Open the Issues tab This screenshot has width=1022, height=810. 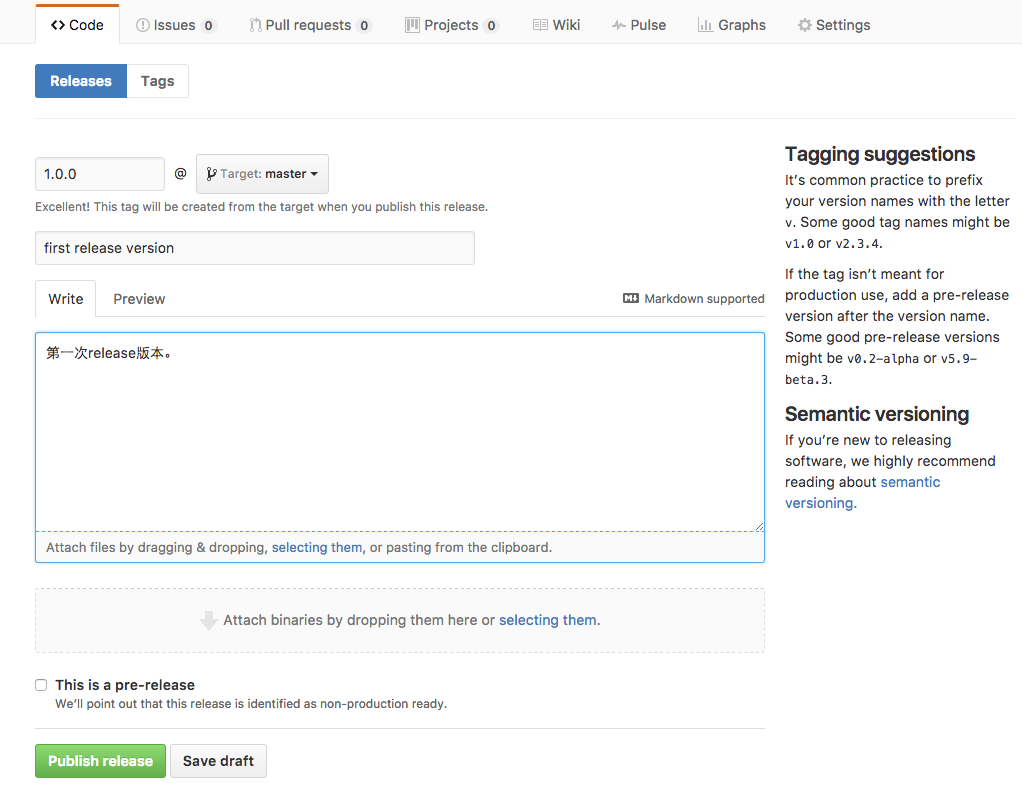[x=175, y=25]
